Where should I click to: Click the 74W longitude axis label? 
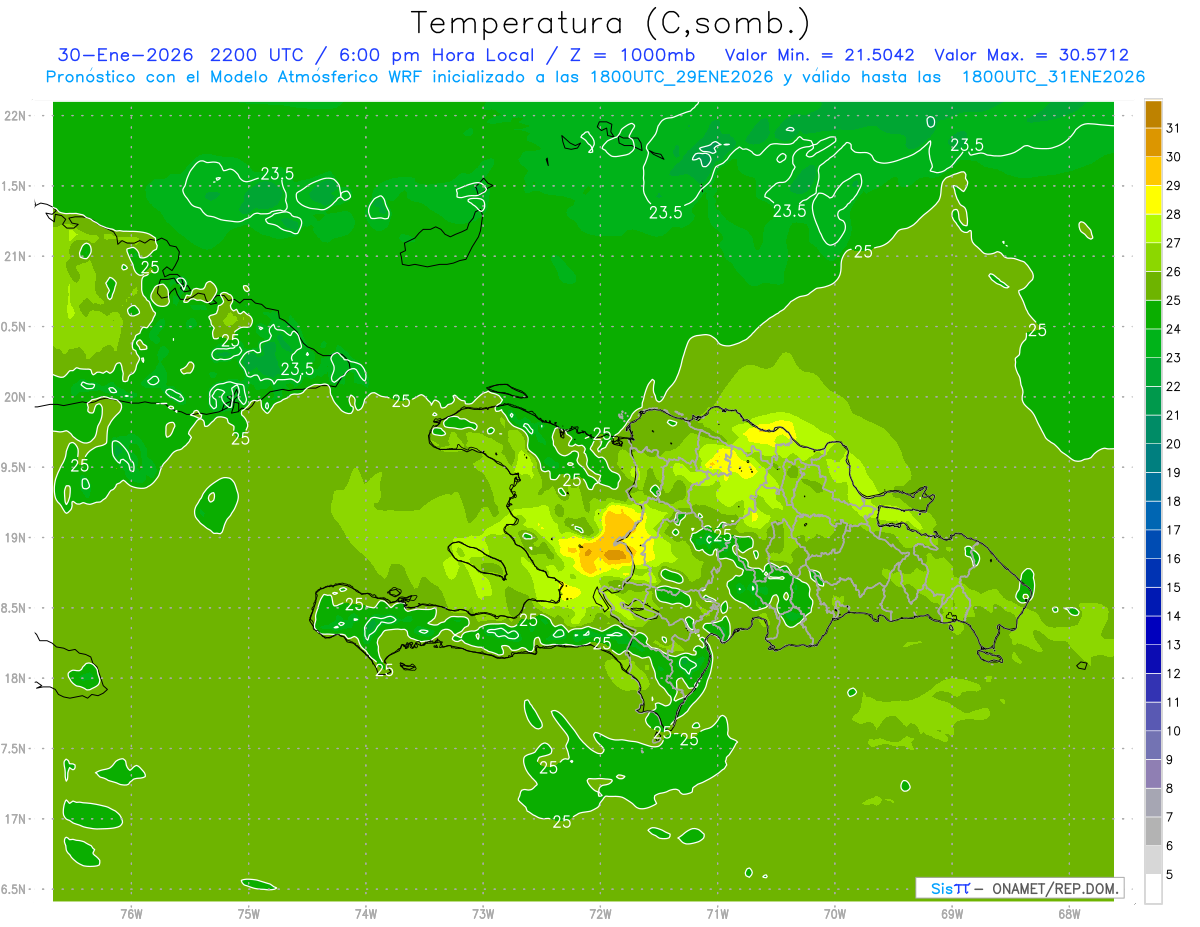click(366, 914)
